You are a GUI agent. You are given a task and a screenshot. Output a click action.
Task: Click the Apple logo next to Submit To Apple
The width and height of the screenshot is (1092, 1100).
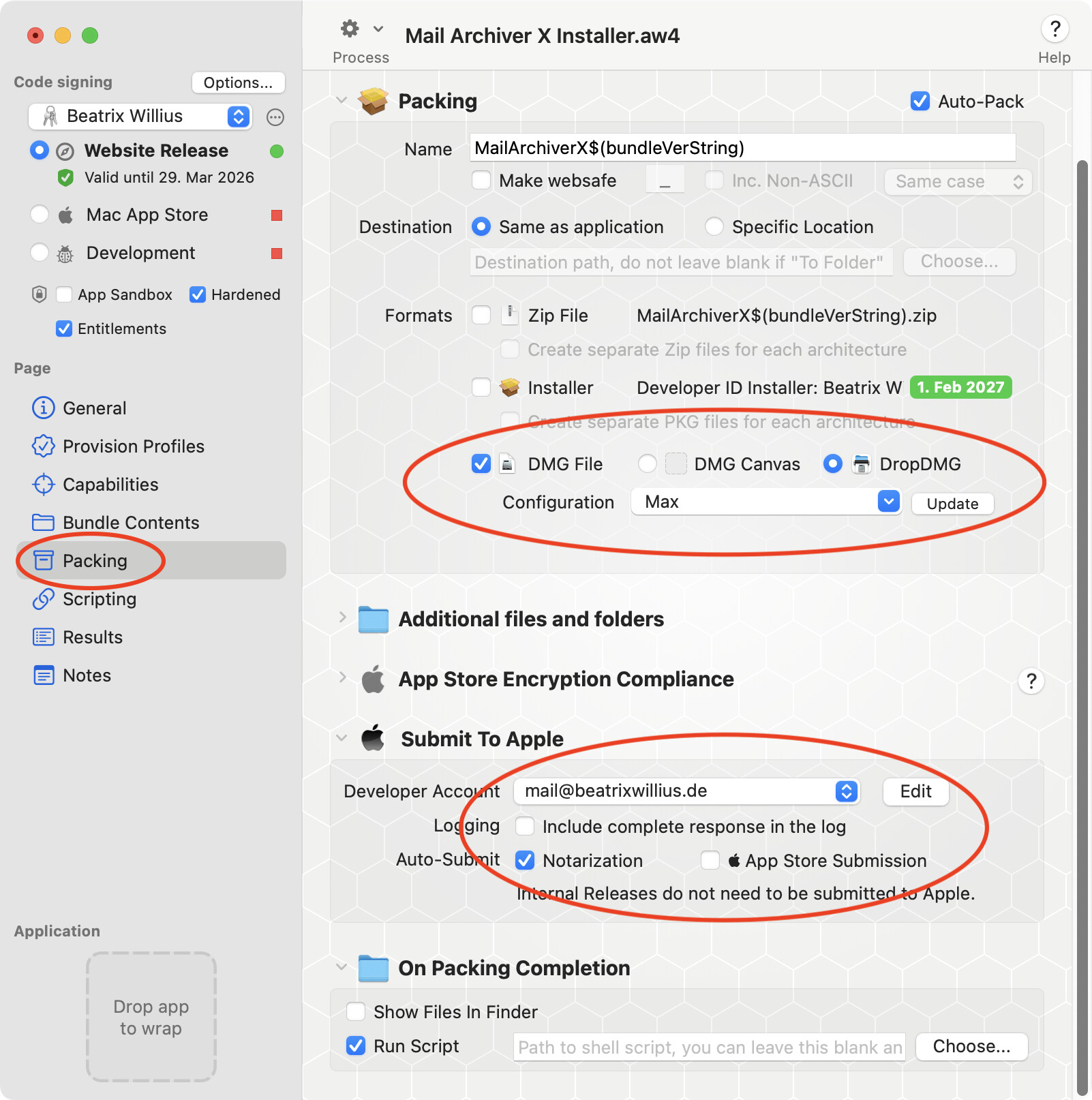pos(373,738)
